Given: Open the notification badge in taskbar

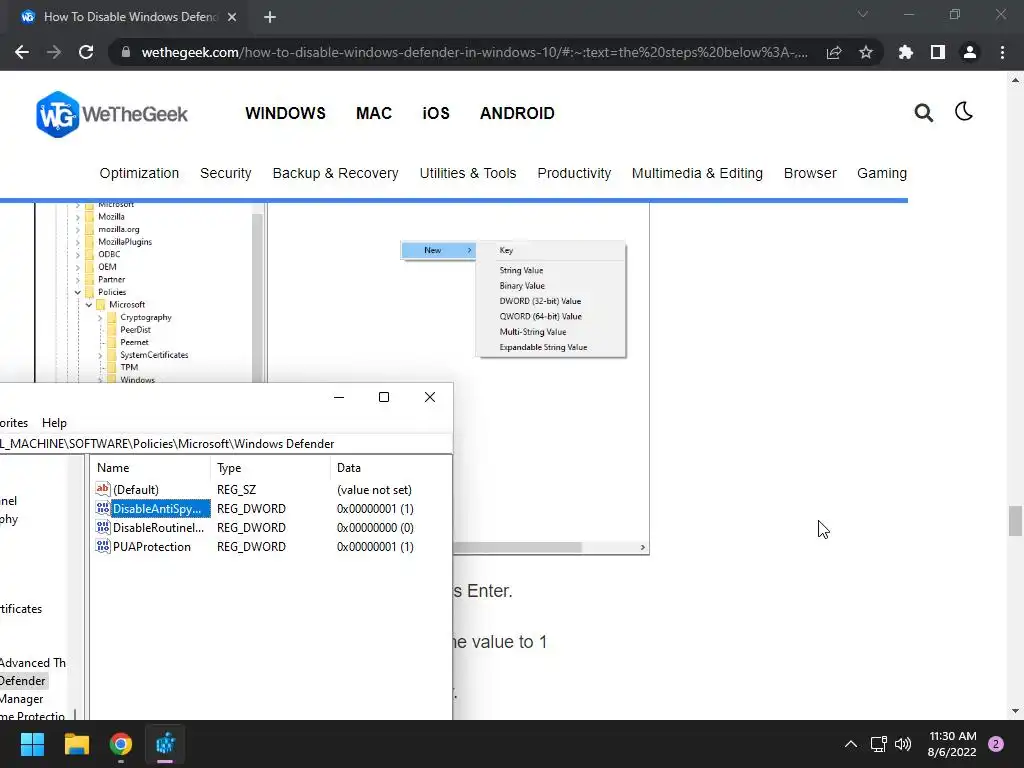Looking at the screenshot, I should tap(996, 744).
